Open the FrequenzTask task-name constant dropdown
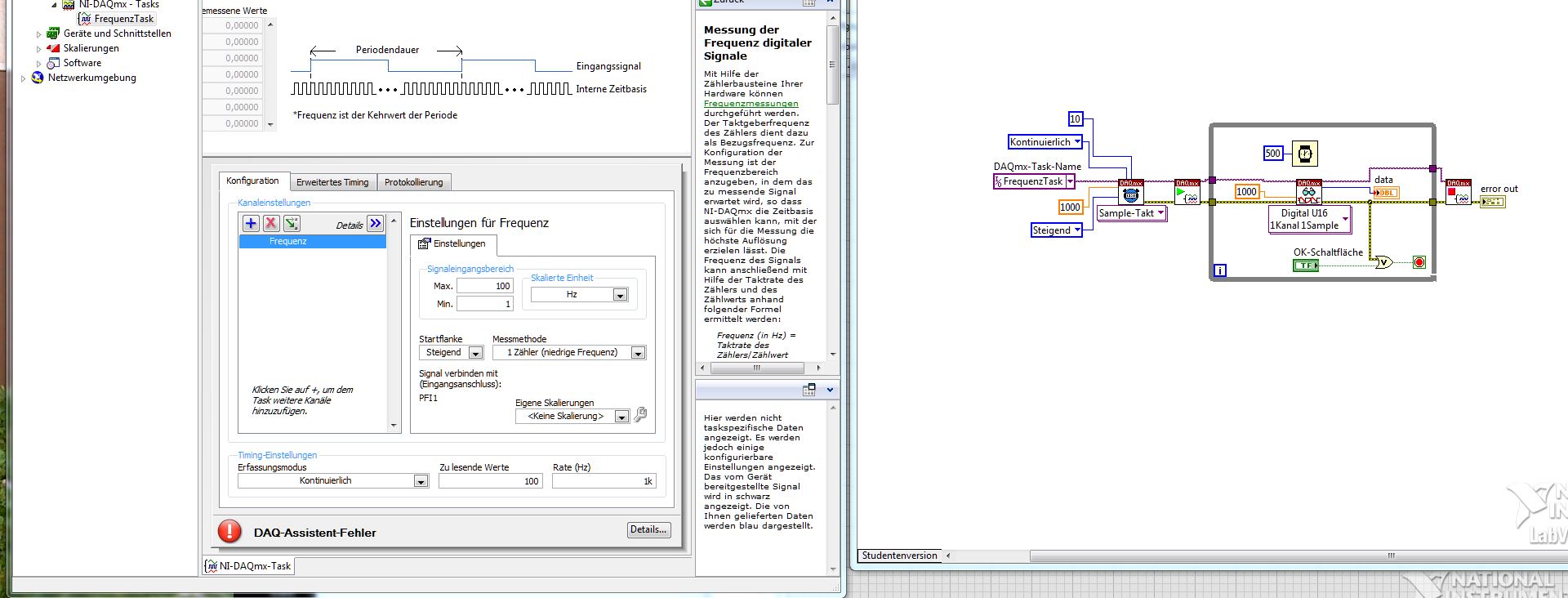Screen dimensions: 1568x598 pyautogui.click(x=1070, y=181)
